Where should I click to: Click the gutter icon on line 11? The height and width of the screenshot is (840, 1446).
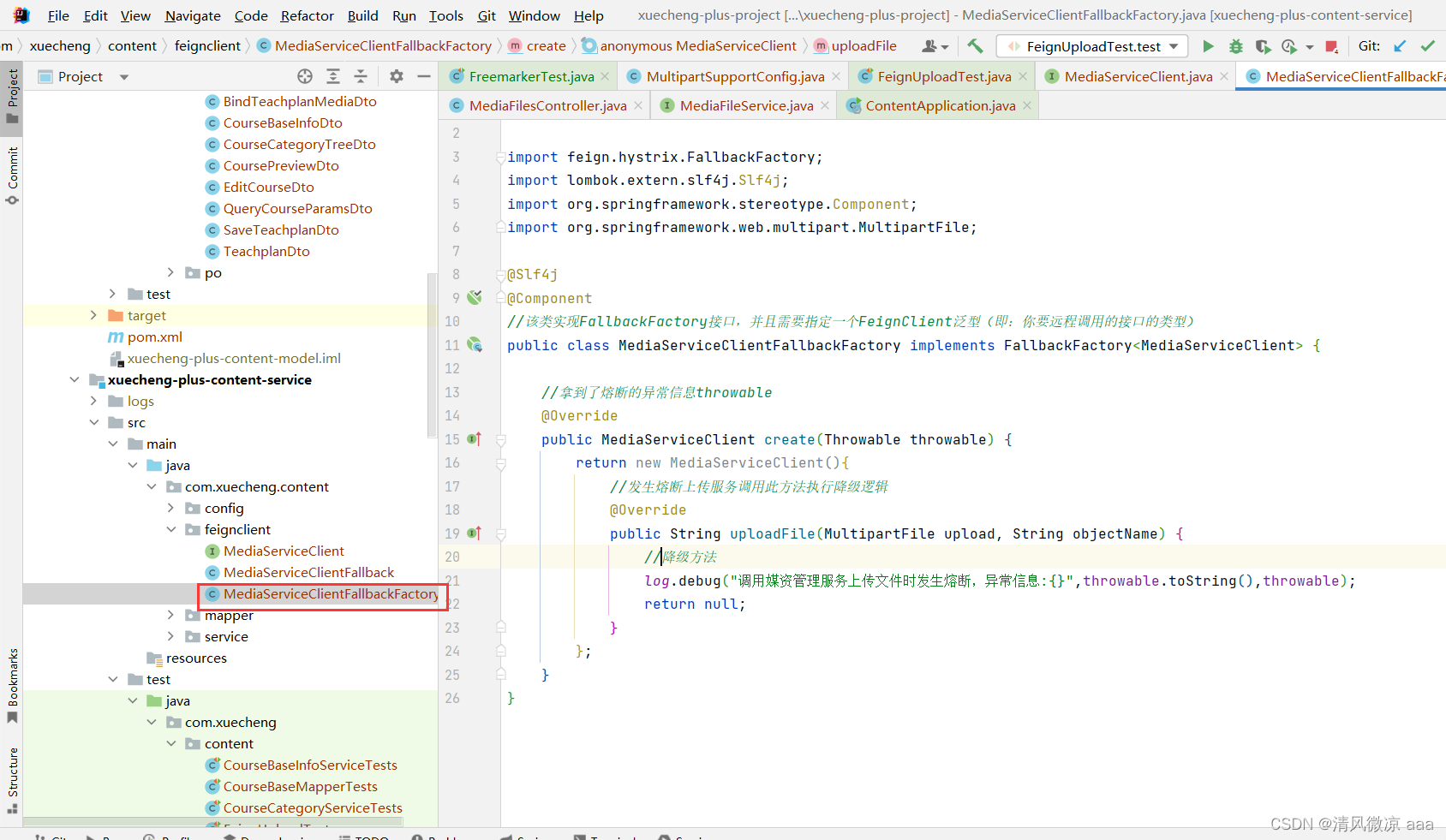coord(475,345)
